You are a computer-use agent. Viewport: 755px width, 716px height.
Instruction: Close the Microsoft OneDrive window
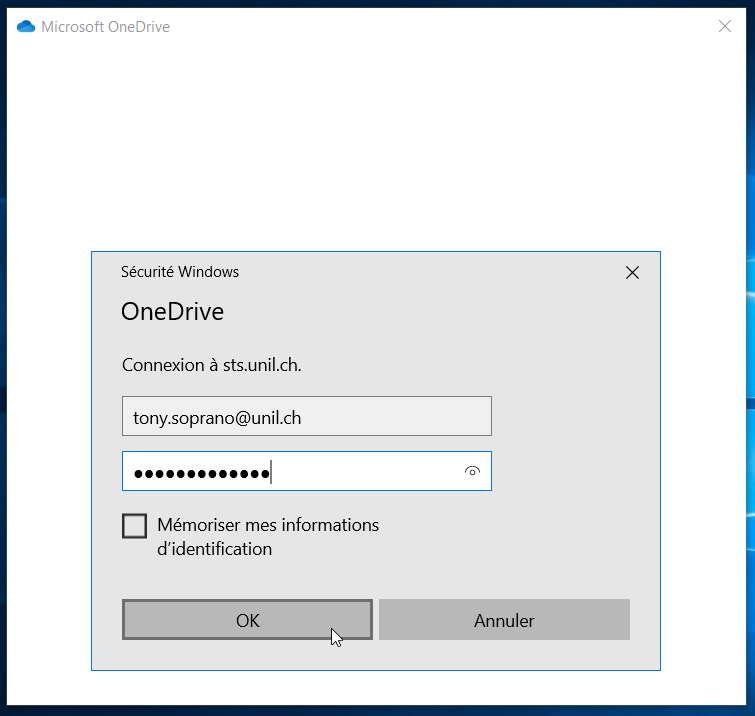(x=725, y=27)
